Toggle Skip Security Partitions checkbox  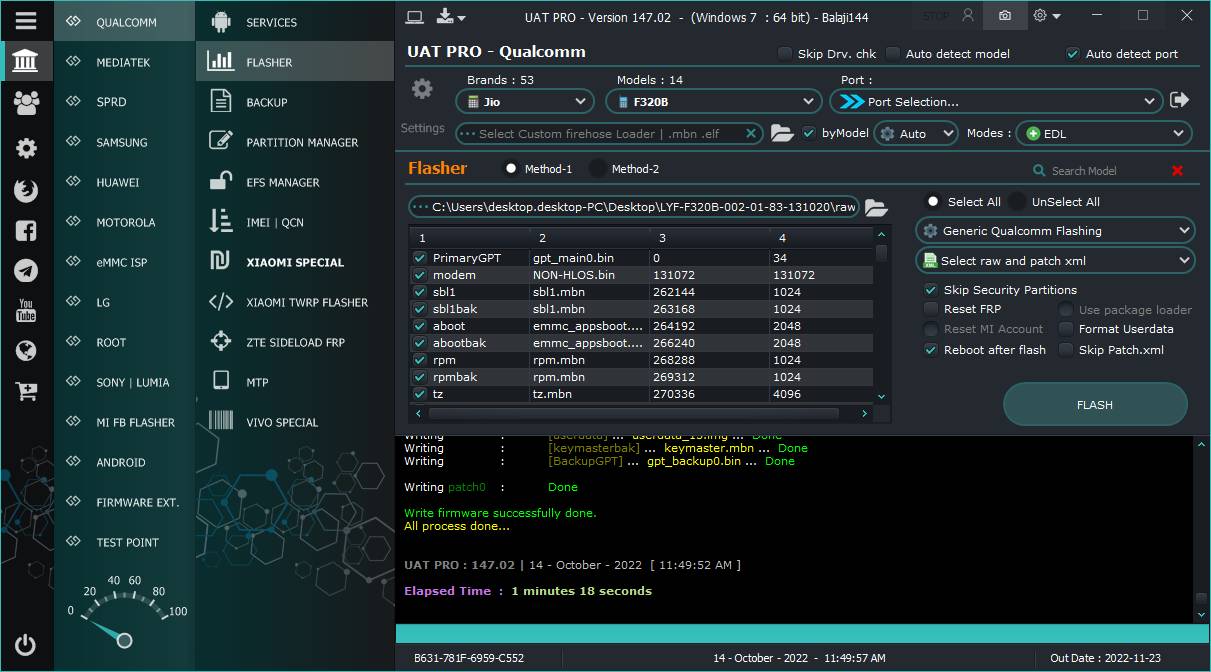pyautogui.click(x=931, y=290)
